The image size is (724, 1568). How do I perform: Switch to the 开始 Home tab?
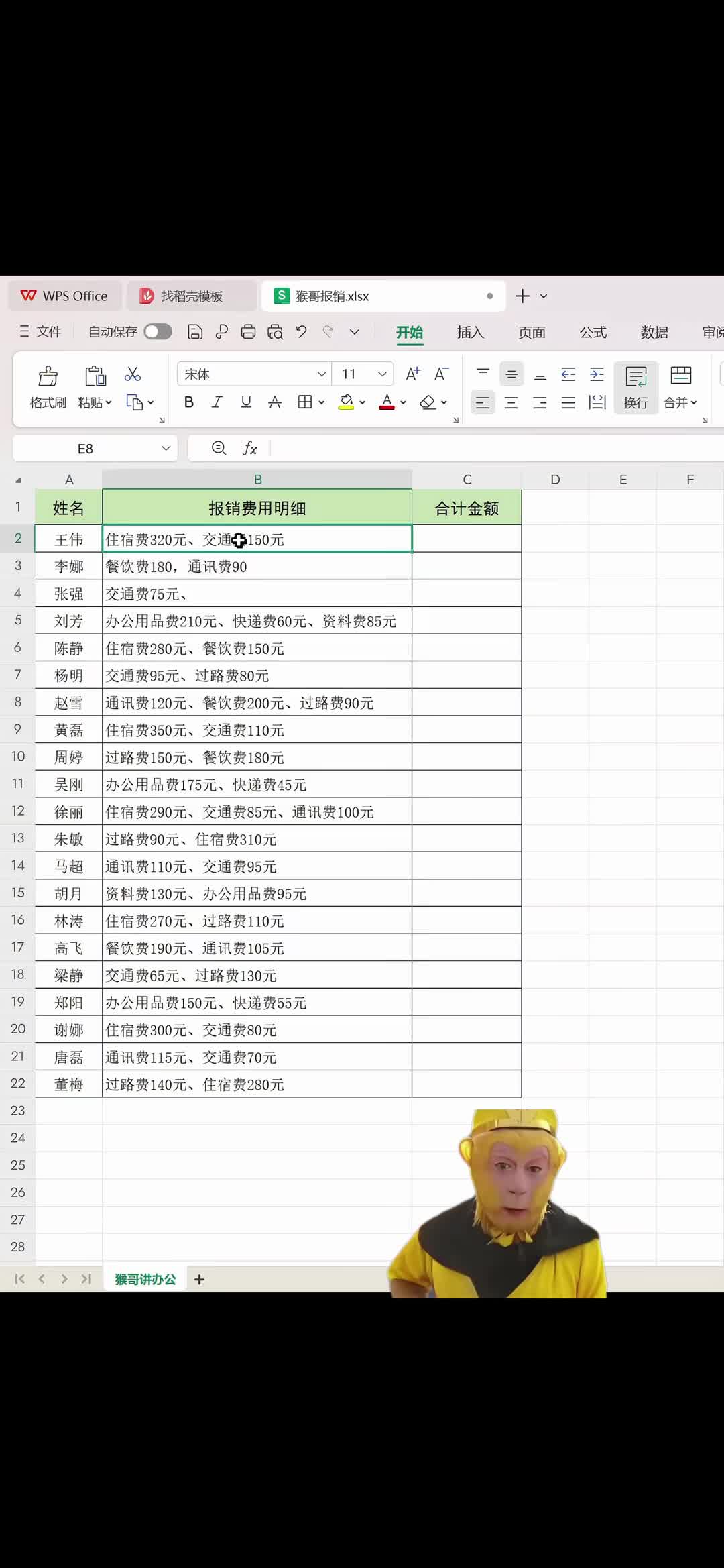pyautogui.click(x=410, y=333)
